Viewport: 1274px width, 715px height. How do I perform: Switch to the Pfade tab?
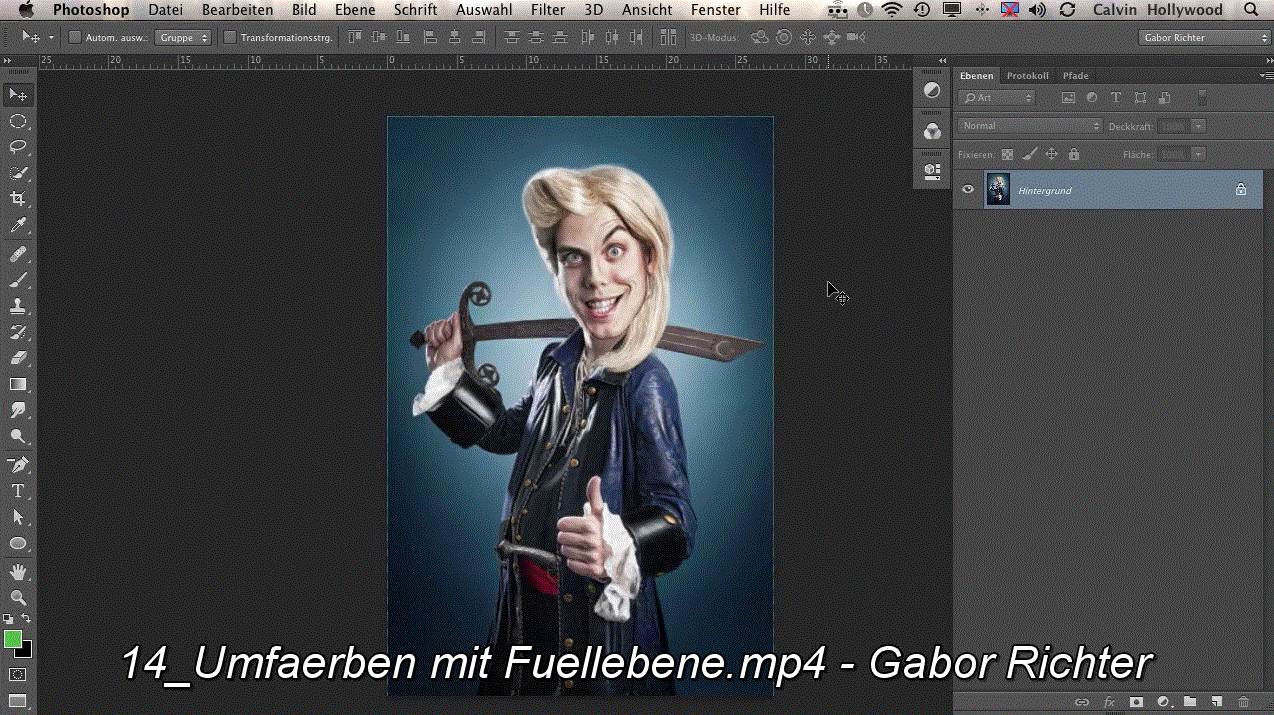click(1076, 76)
